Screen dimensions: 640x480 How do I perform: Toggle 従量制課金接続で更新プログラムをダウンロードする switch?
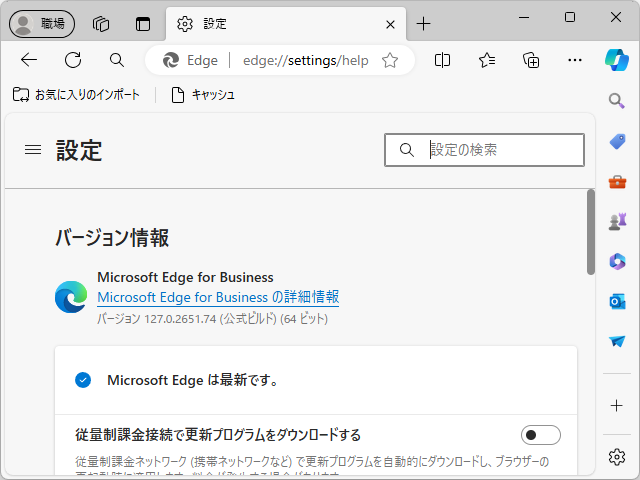[x=540, y=435]
